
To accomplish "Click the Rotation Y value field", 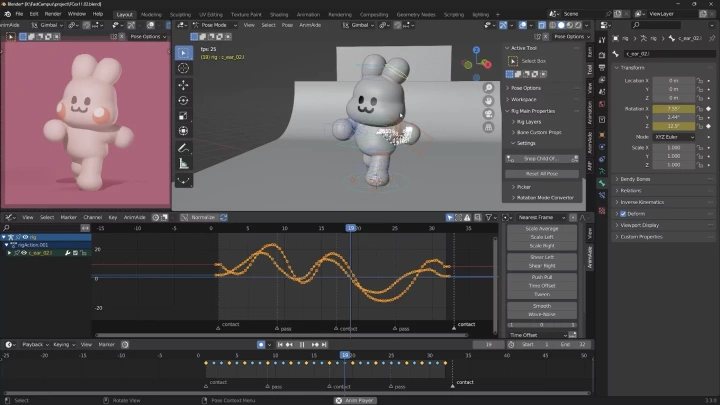I will (674, 117).
